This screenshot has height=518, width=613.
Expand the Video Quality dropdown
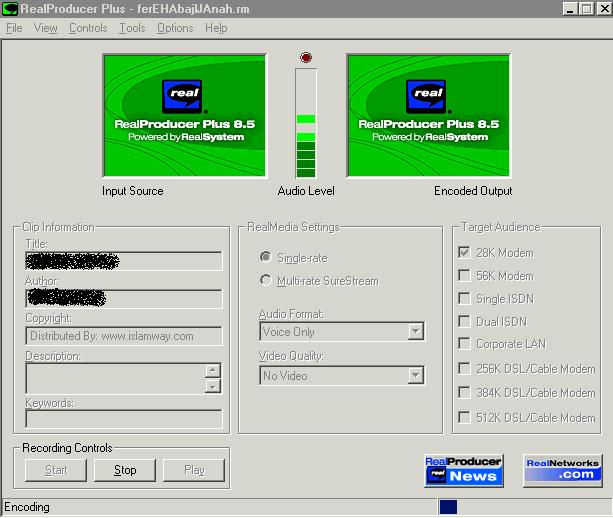[416, 376]
